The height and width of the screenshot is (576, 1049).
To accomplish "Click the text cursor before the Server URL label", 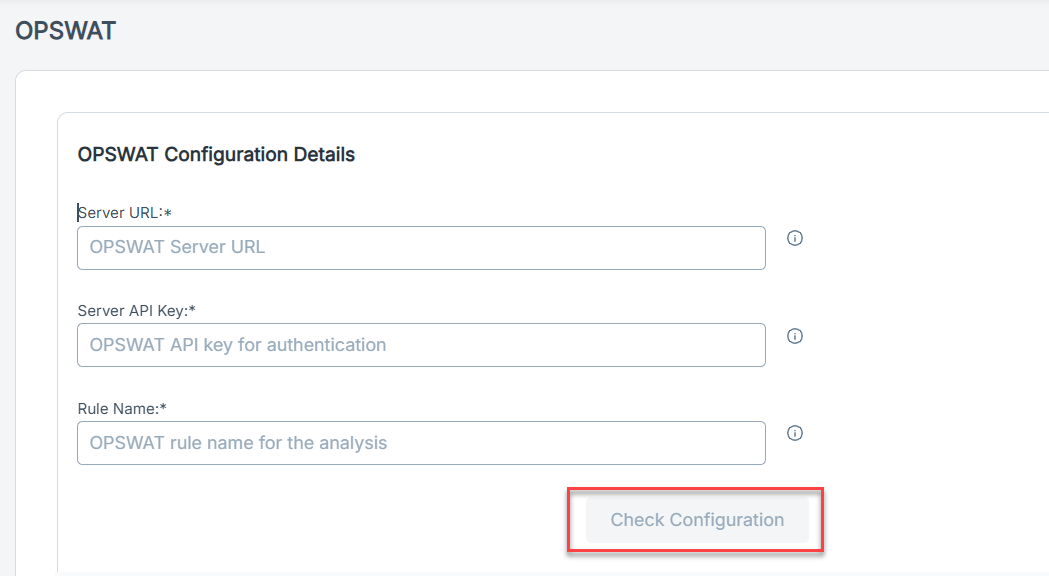I will (78, 213).
